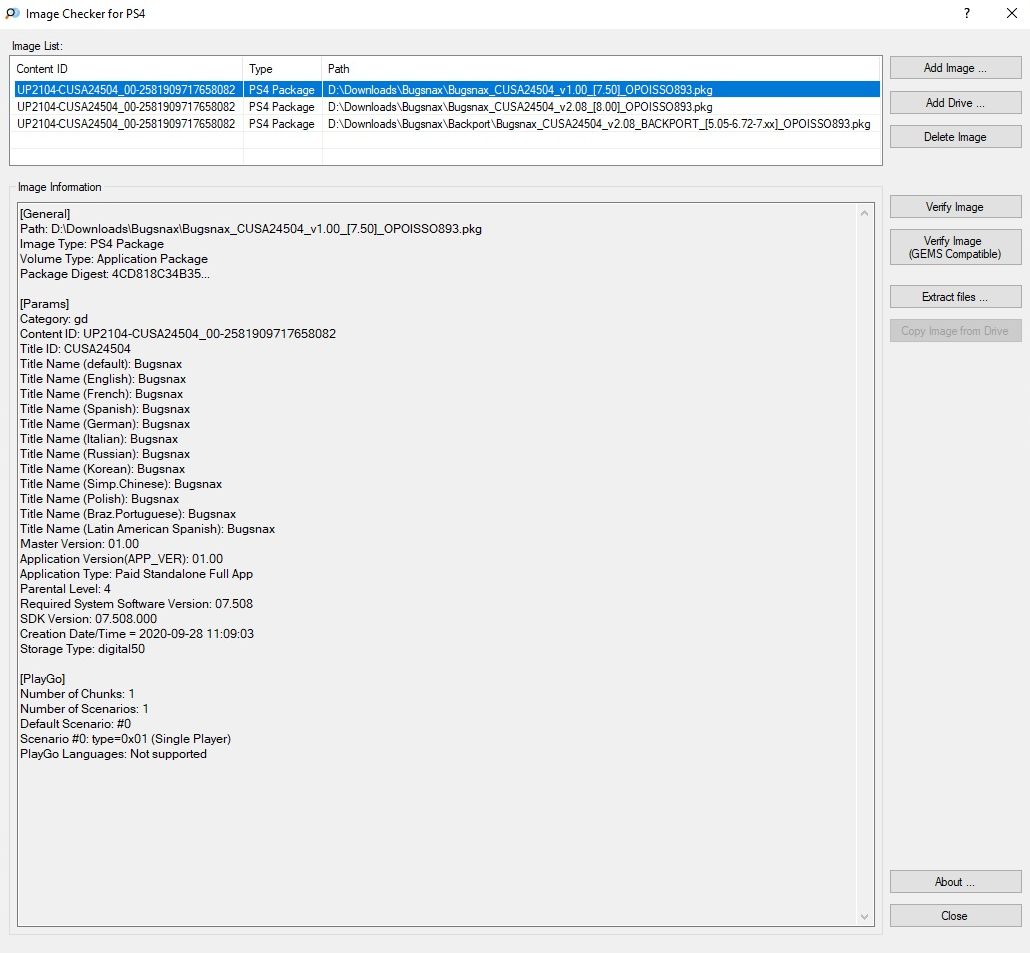Click the [Params] section heading
Image resolution: width=1030 pixels, height=953 pixels.
tap(45, 303)
